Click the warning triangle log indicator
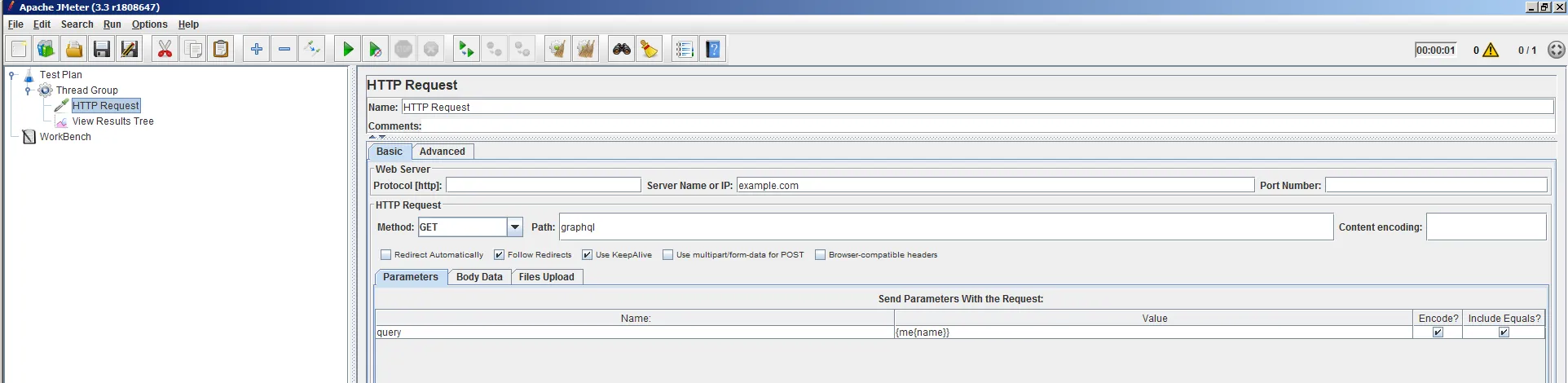This screenshot has height=383, width=1568. coord(1491,50)
